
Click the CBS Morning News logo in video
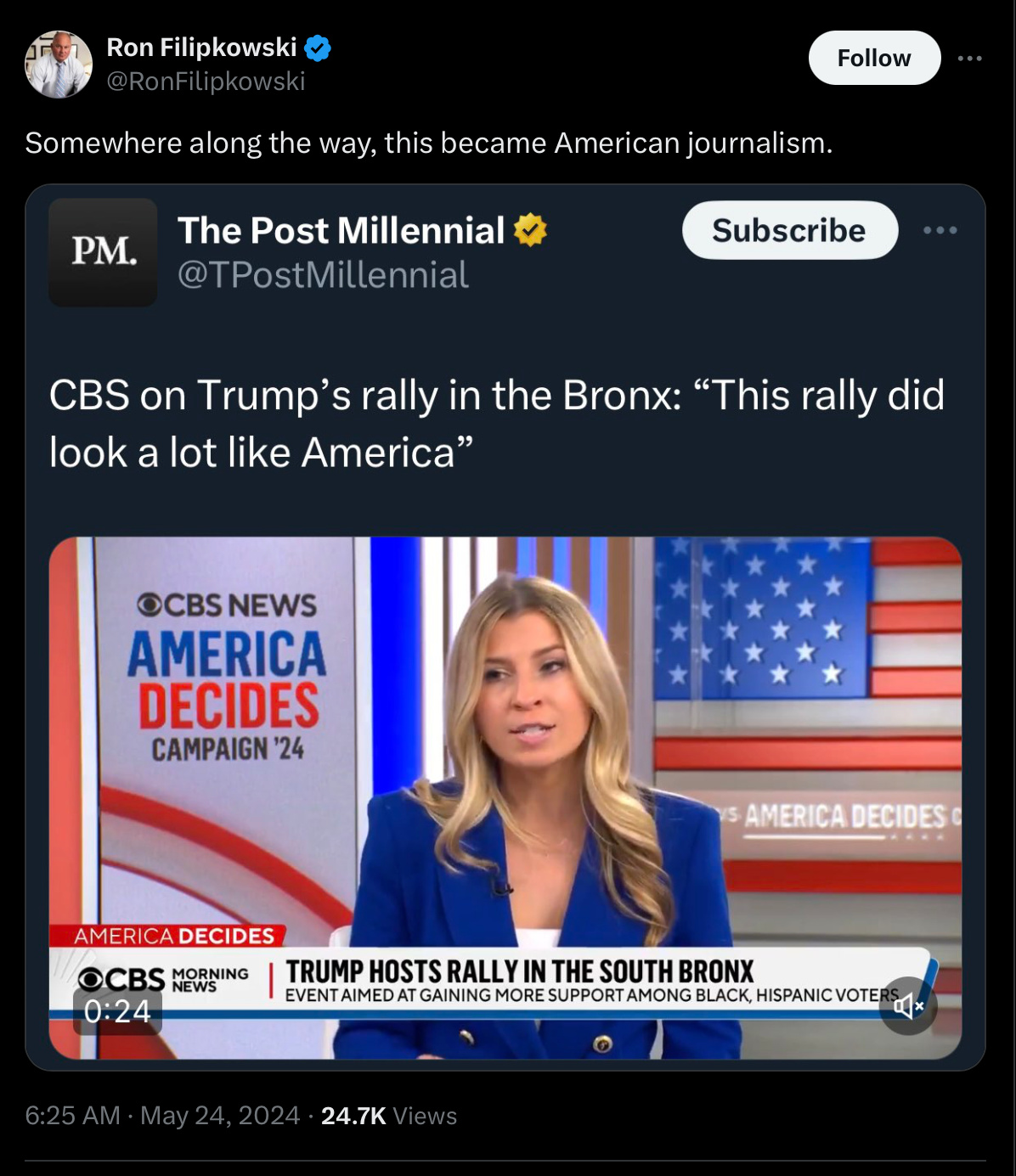pyautogui.click(x=163, y=979)
